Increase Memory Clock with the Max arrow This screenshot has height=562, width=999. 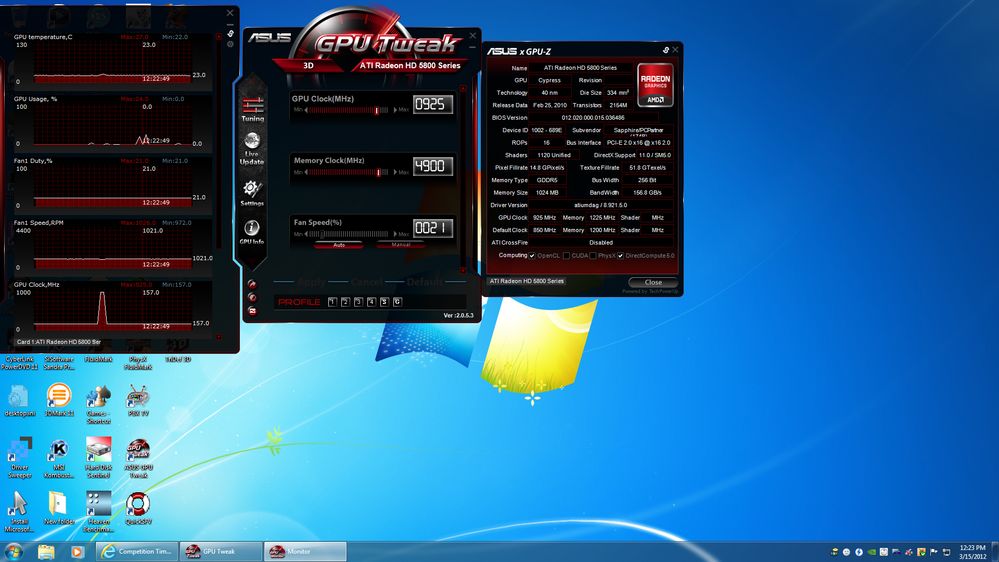[x=395, y=172]
